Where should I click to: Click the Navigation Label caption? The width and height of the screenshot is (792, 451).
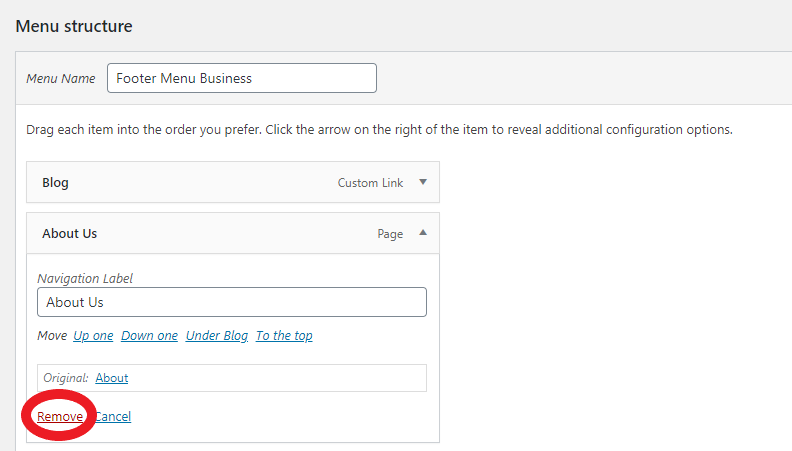tap(85, 278)
